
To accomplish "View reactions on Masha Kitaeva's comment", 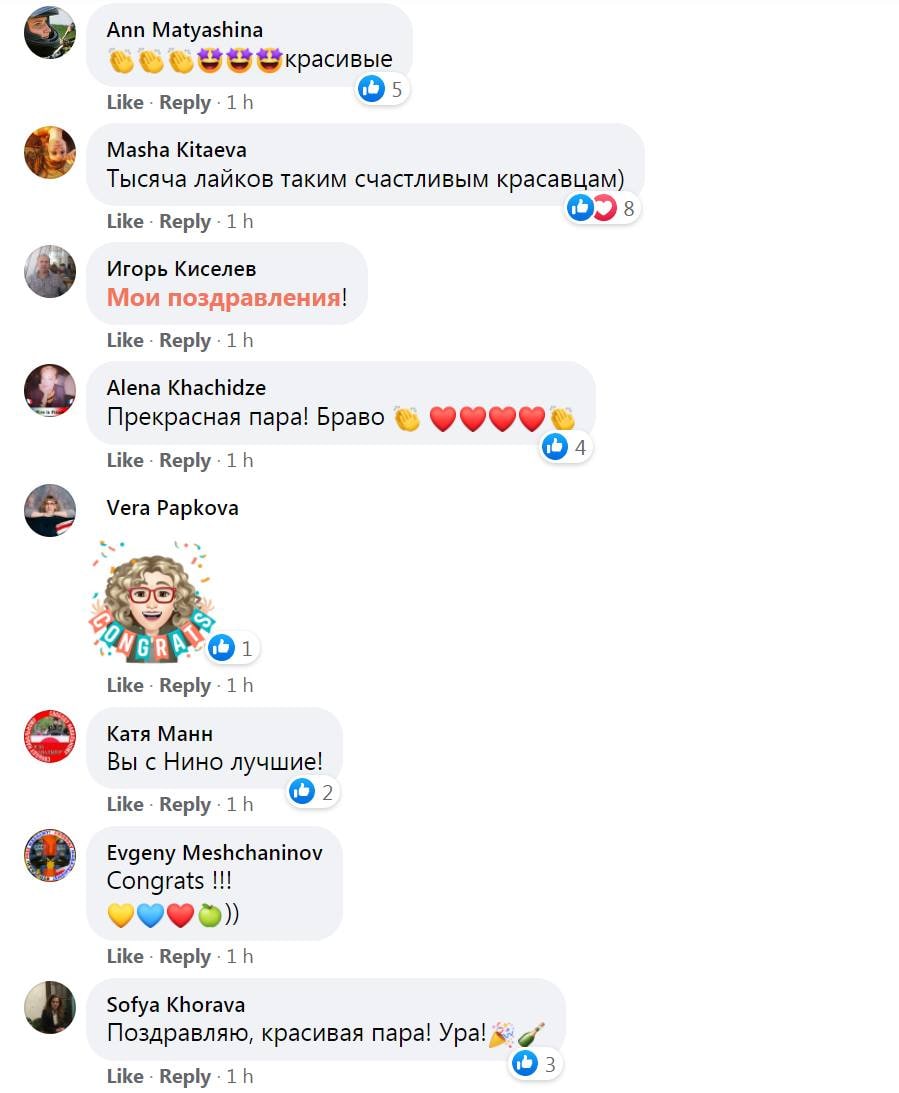I will (601, 208).
